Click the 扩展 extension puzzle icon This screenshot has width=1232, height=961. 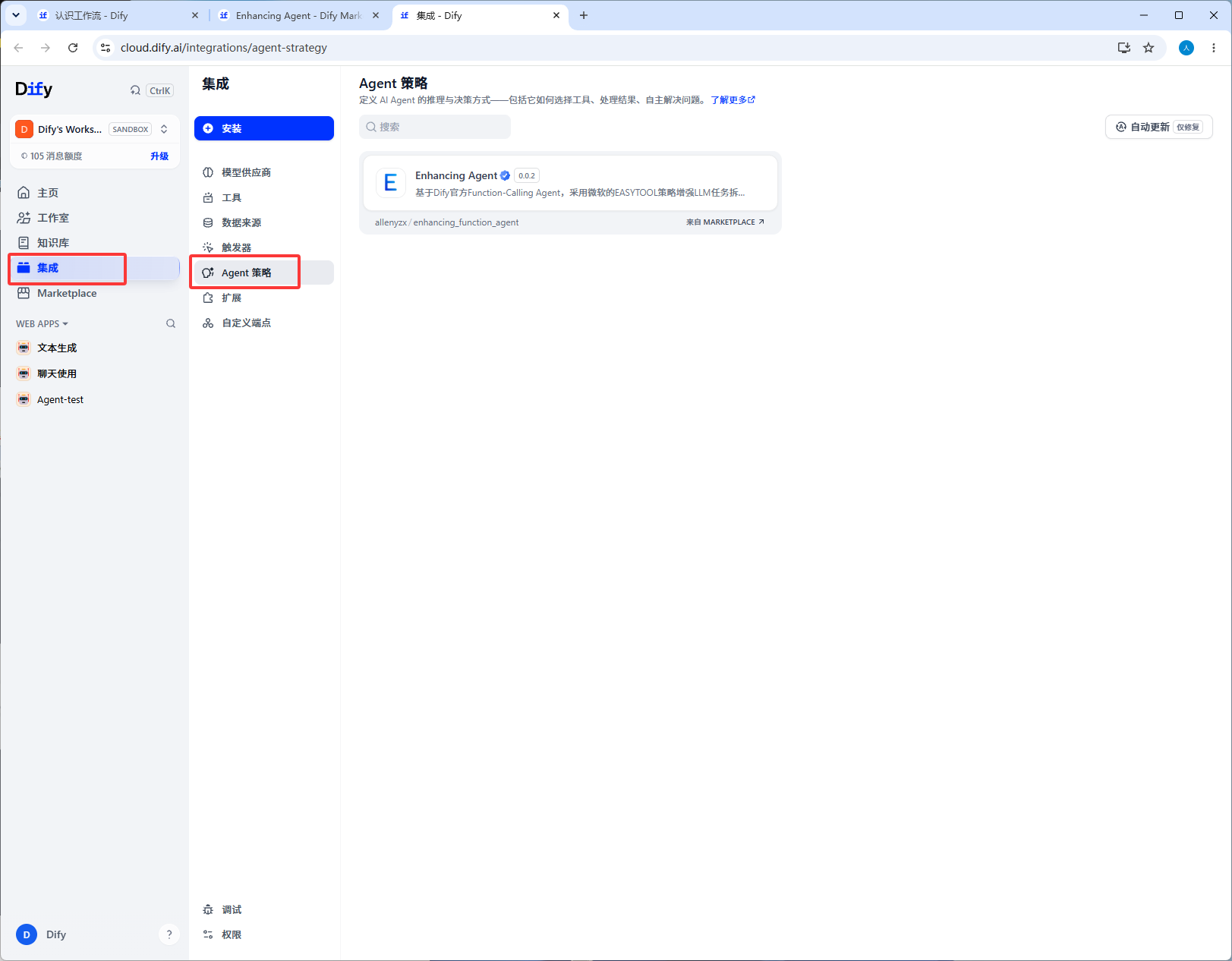(208, 298)
